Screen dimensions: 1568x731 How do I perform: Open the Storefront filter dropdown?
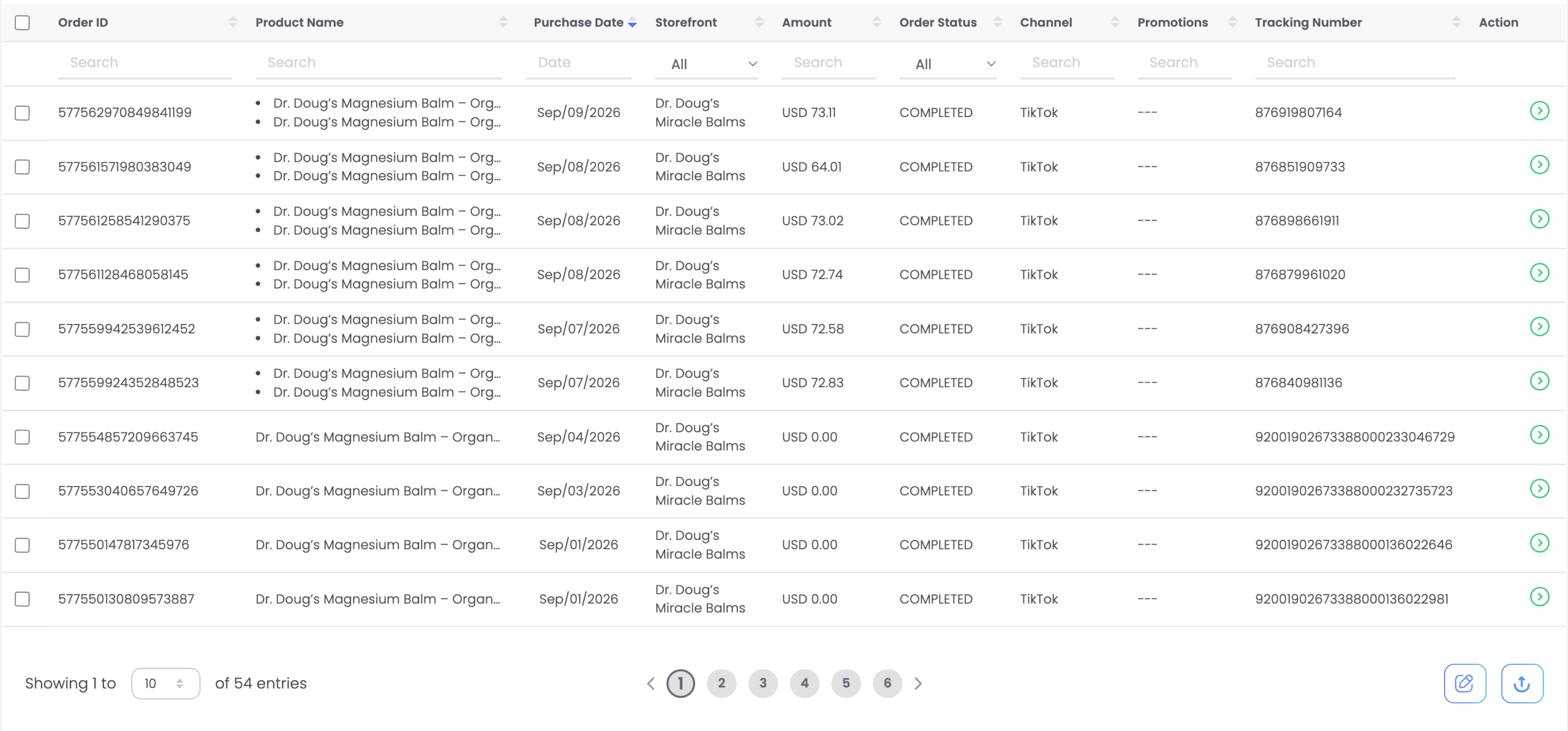(707, 64)
